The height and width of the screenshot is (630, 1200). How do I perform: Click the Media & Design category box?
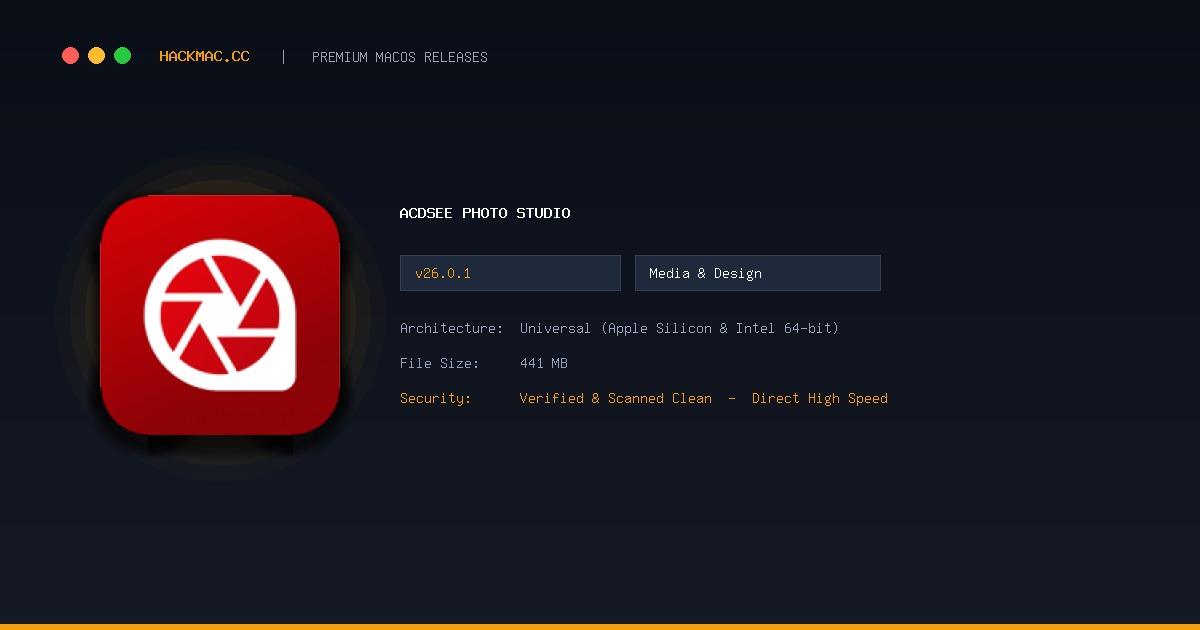click(x=758, y=273)
